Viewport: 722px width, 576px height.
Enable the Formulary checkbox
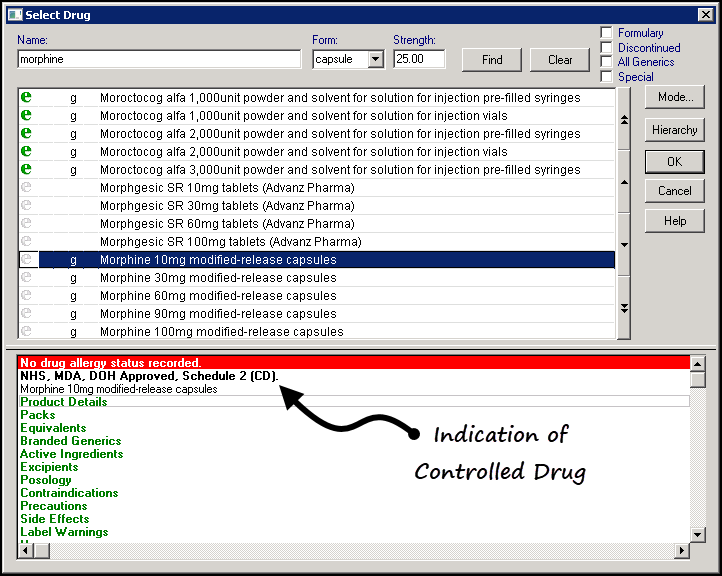607,33
